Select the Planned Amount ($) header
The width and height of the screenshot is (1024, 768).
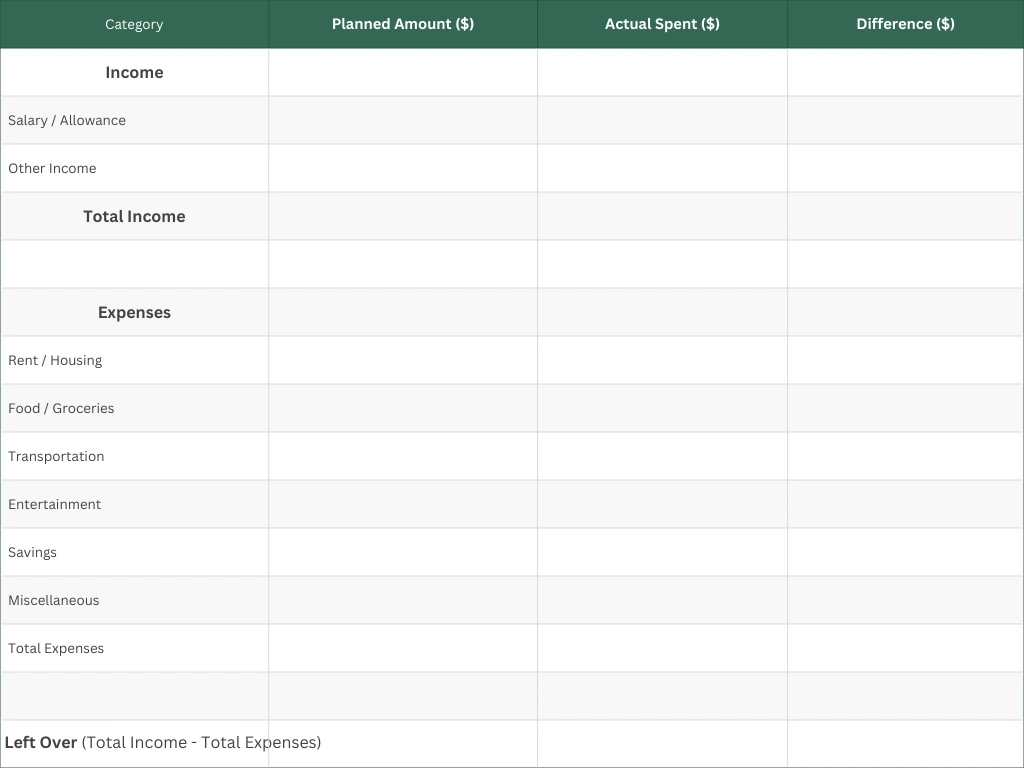[x=403, y=24]
